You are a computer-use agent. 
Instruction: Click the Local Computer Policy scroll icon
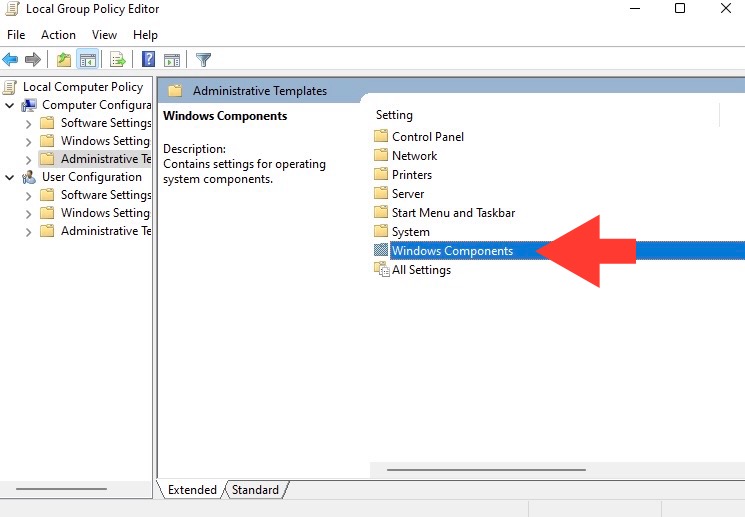point(10,87)
